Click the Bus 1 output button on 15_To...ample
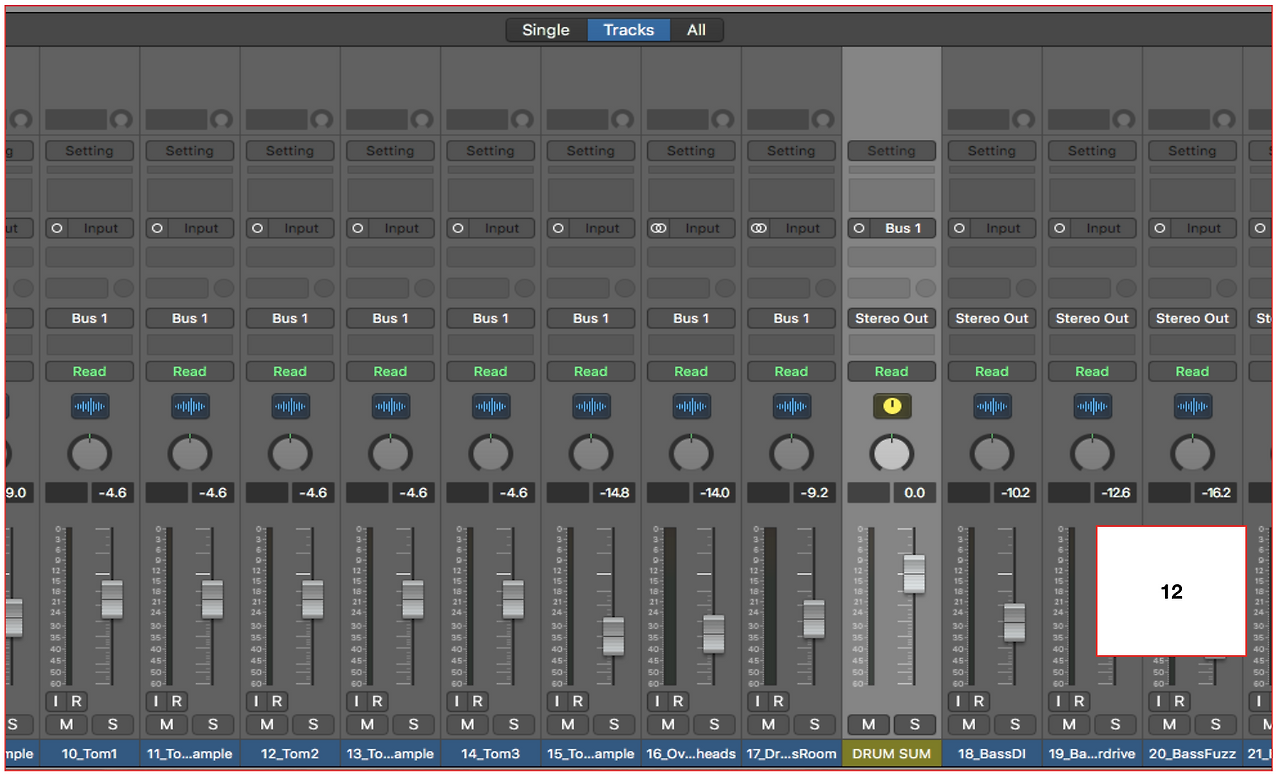The height and width of the screenshot is (781, 1280). (591, 318)
